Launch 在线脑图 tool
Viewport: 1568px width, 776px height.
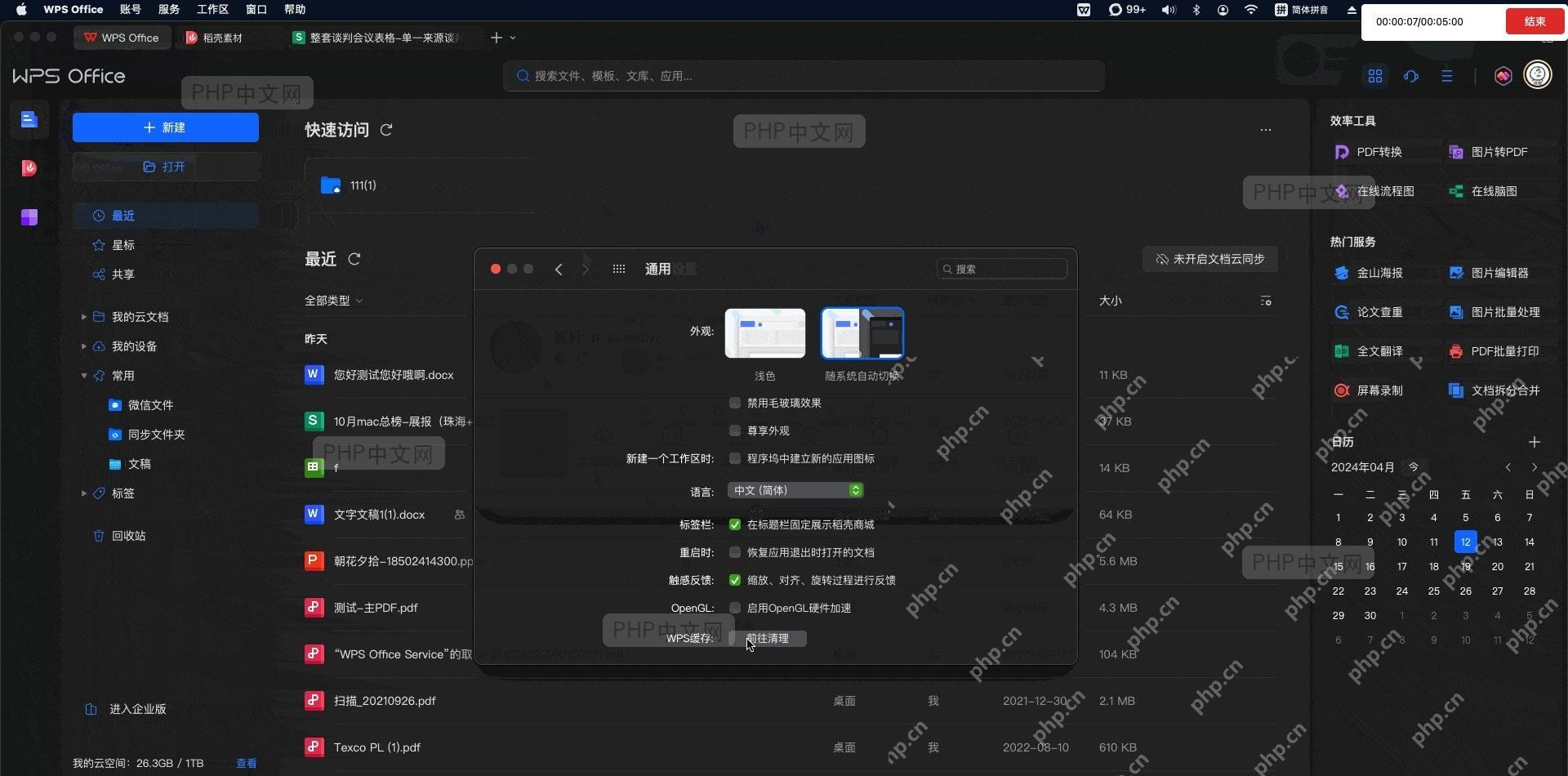(x=1483, y=191)
